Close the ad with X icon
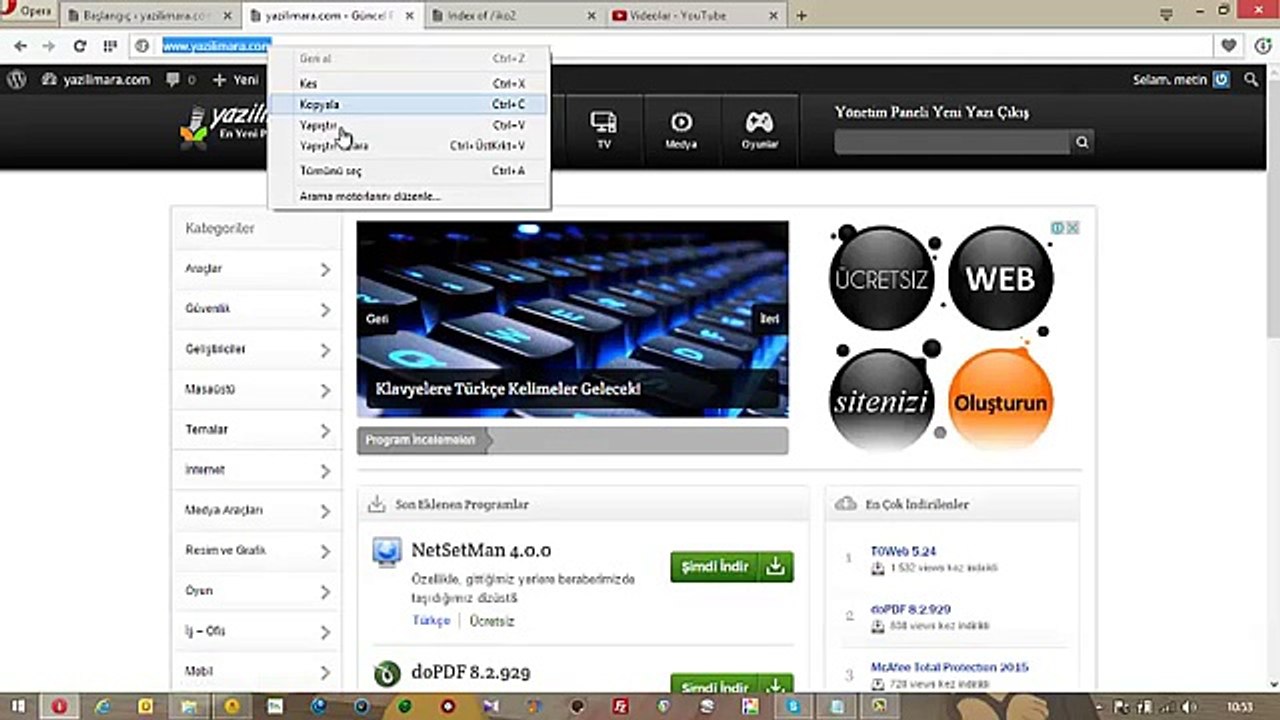1280x720 pixels. click(x=1072, y=228)
